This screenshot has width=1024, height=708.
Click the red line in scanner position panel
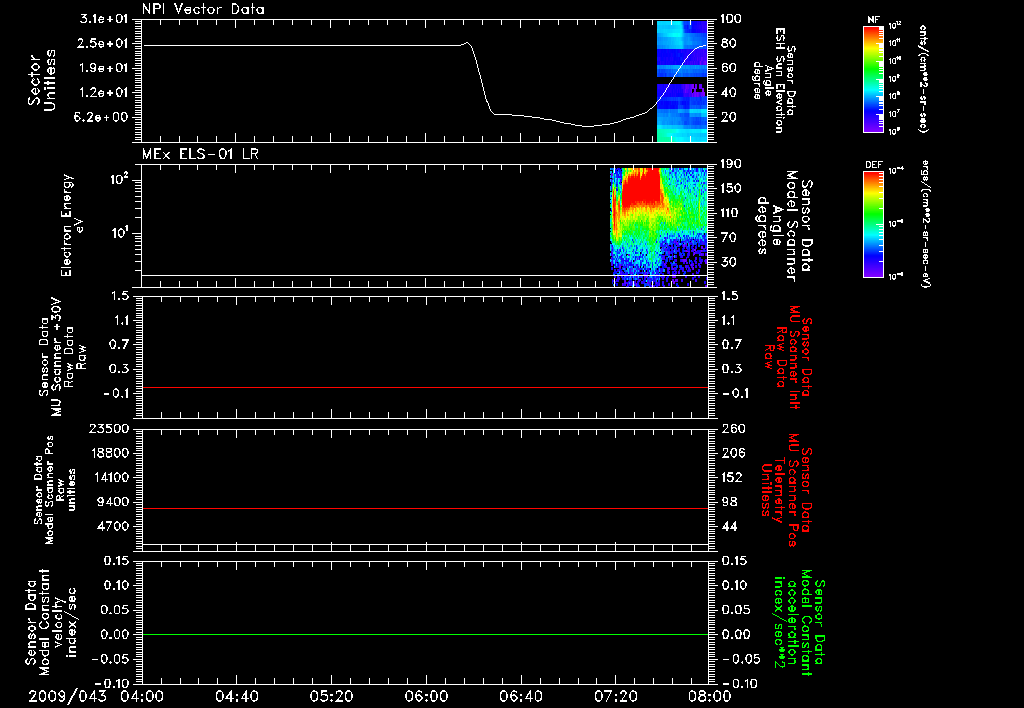(425, 508)
